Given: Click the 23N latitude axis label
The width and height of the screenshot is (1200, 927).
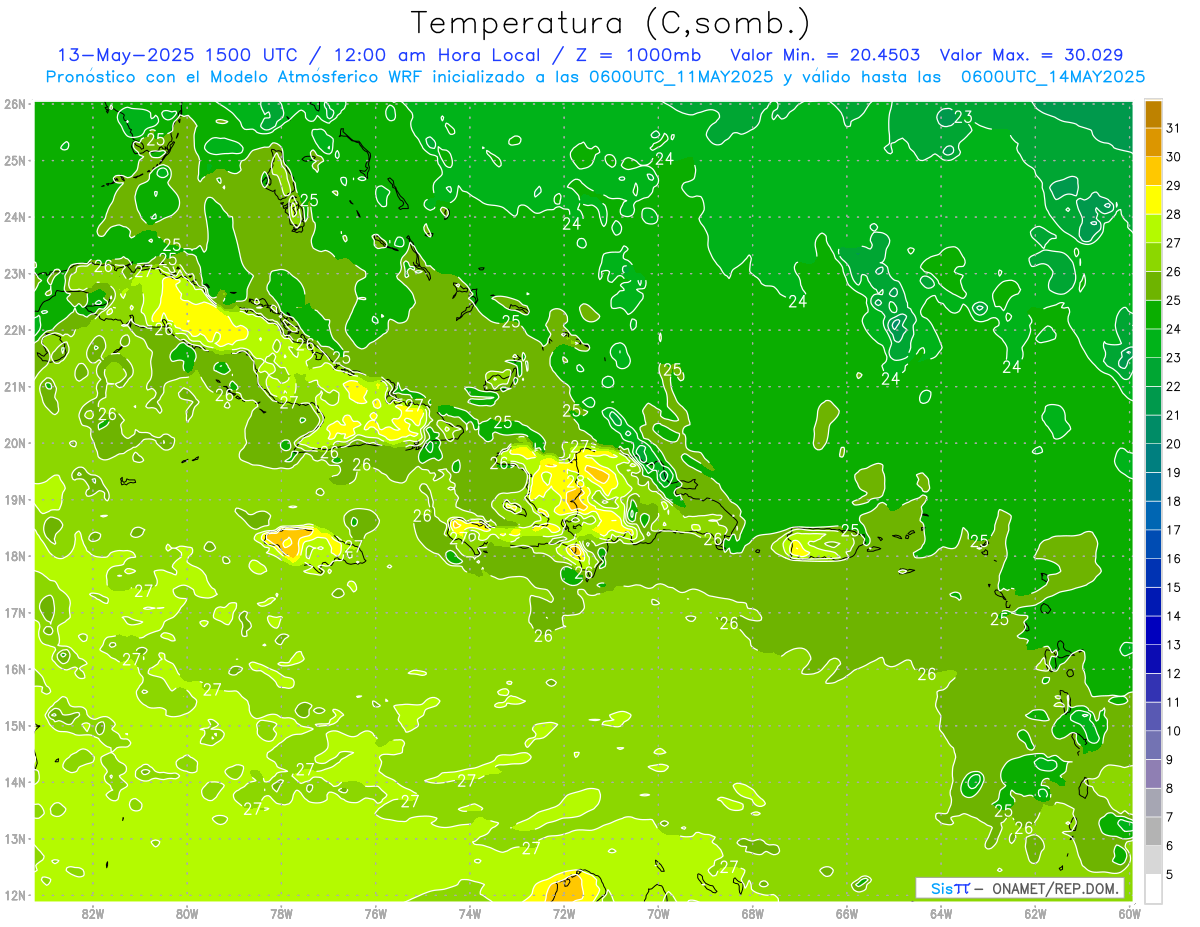Looking at the screenshot, I should 14,274.
